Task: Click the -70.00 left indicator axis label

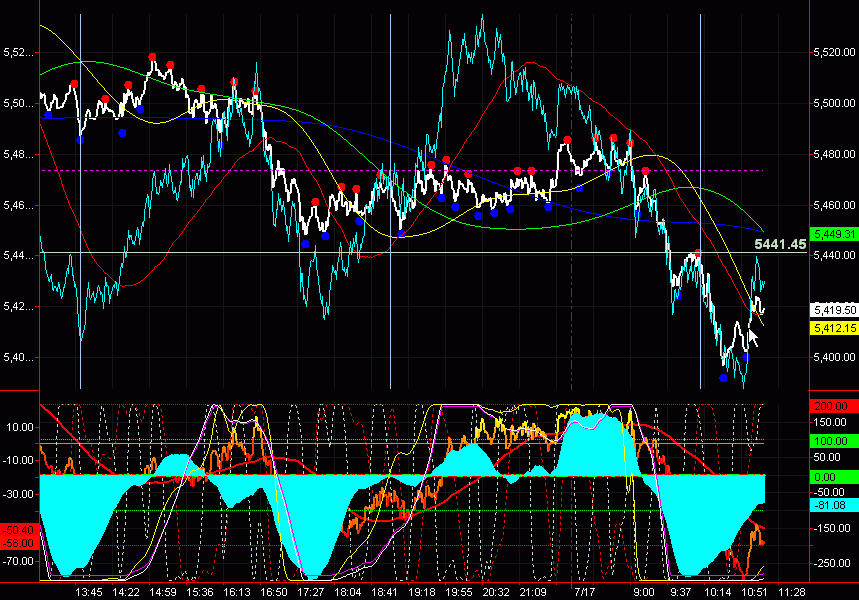Action: 18,562
